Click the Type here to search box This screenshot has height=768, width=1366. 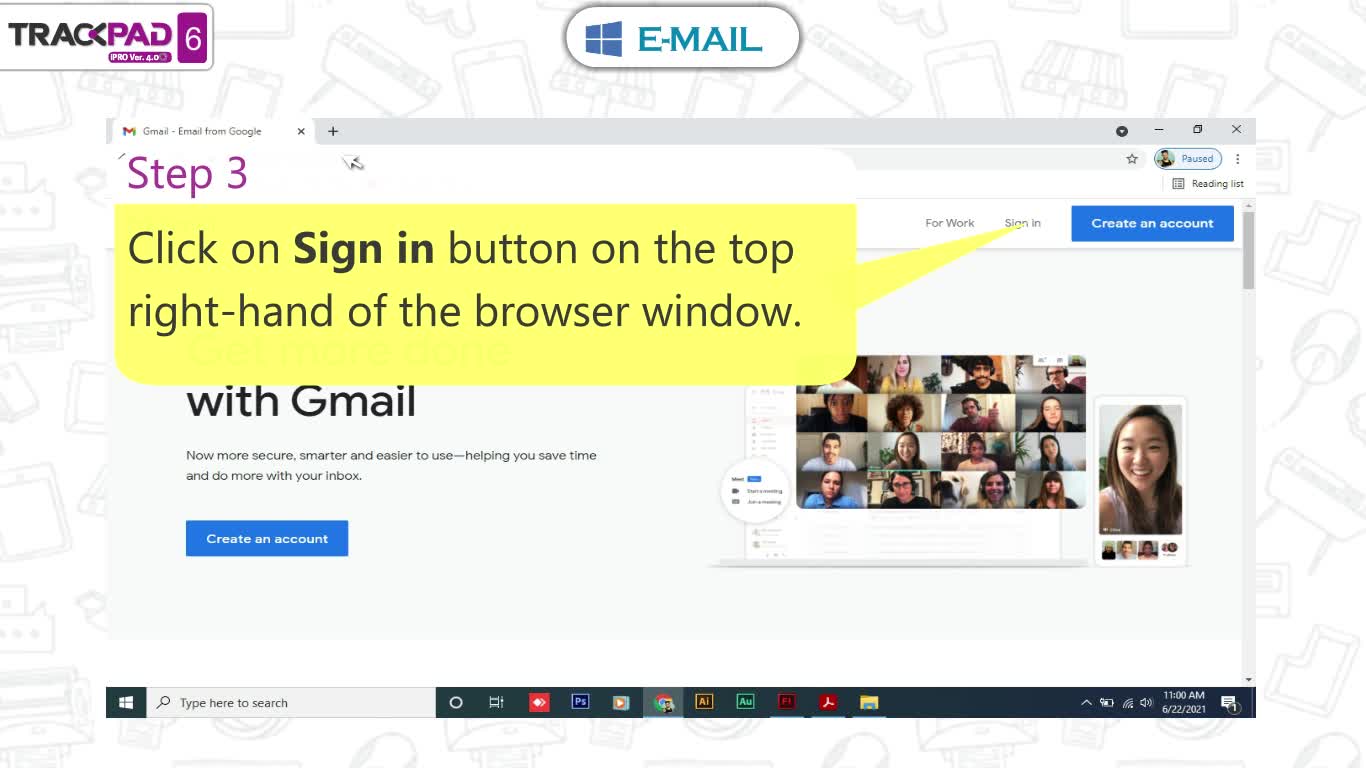tap(291, 702)
